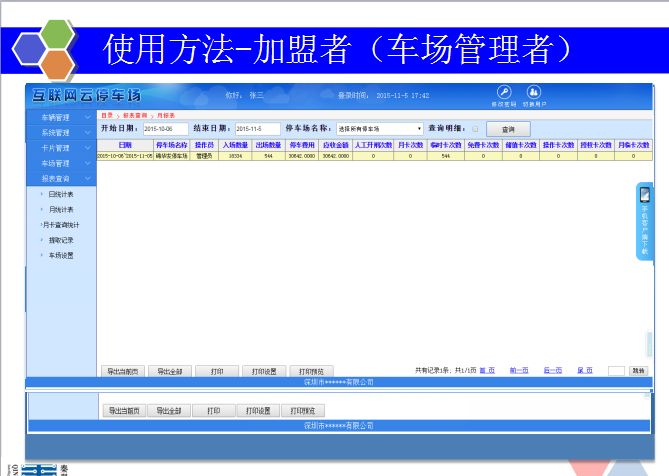The width and height of the screenshot is (669, 476).
Task: Open the 手机客户端下载 side tab
Action: (645, 221)
